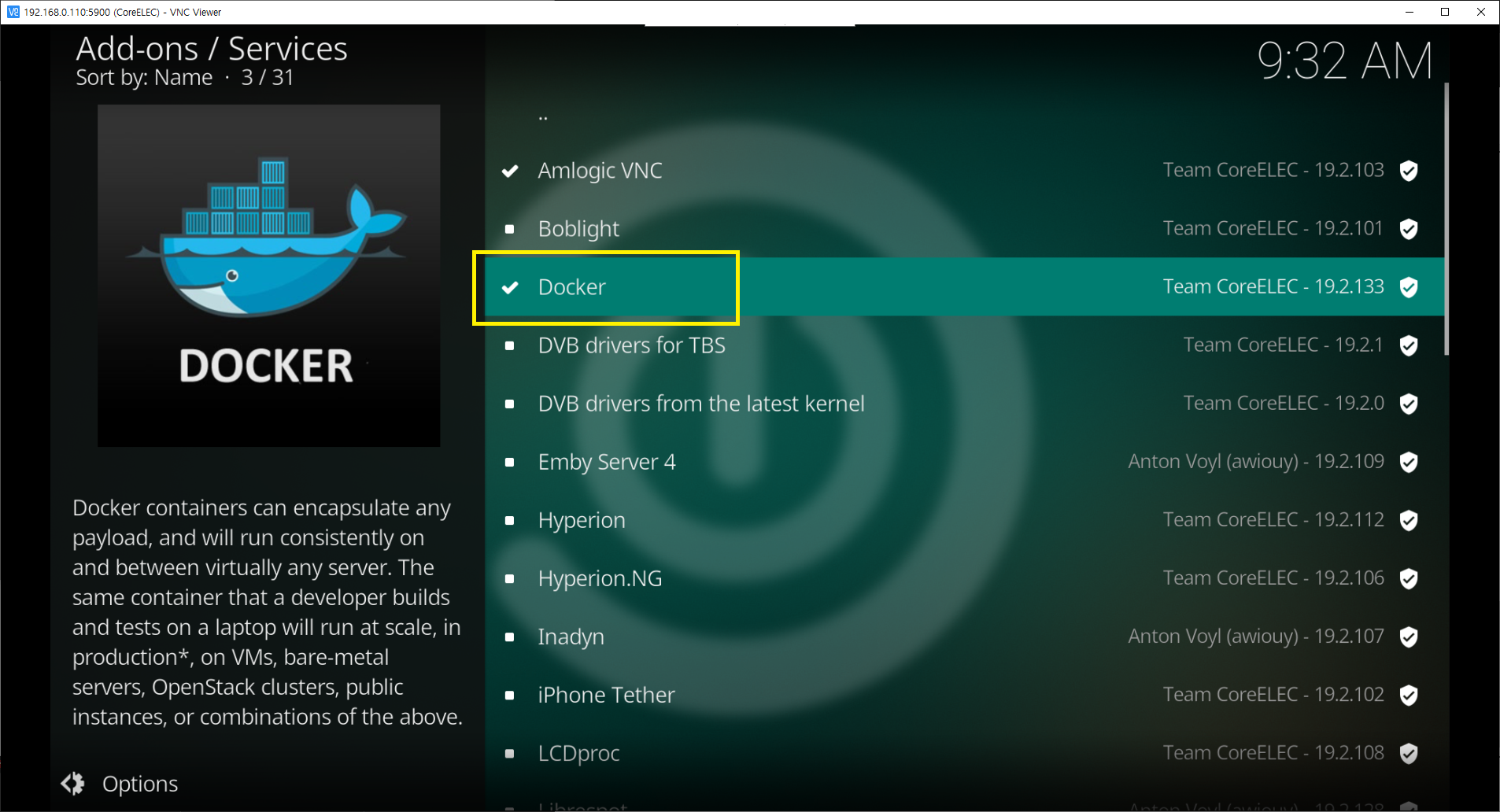Click 'Anton Voyl (awiouy) - 19.2.107' text
The width and height of the screenshot is (1500, 812).
tap(1256, 637)
